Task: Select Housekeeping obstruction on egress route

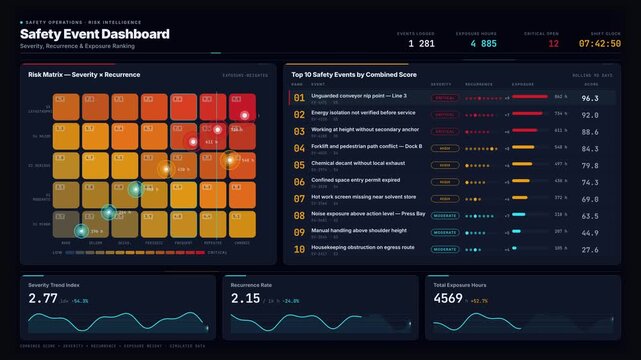Action: click(452, 249)
